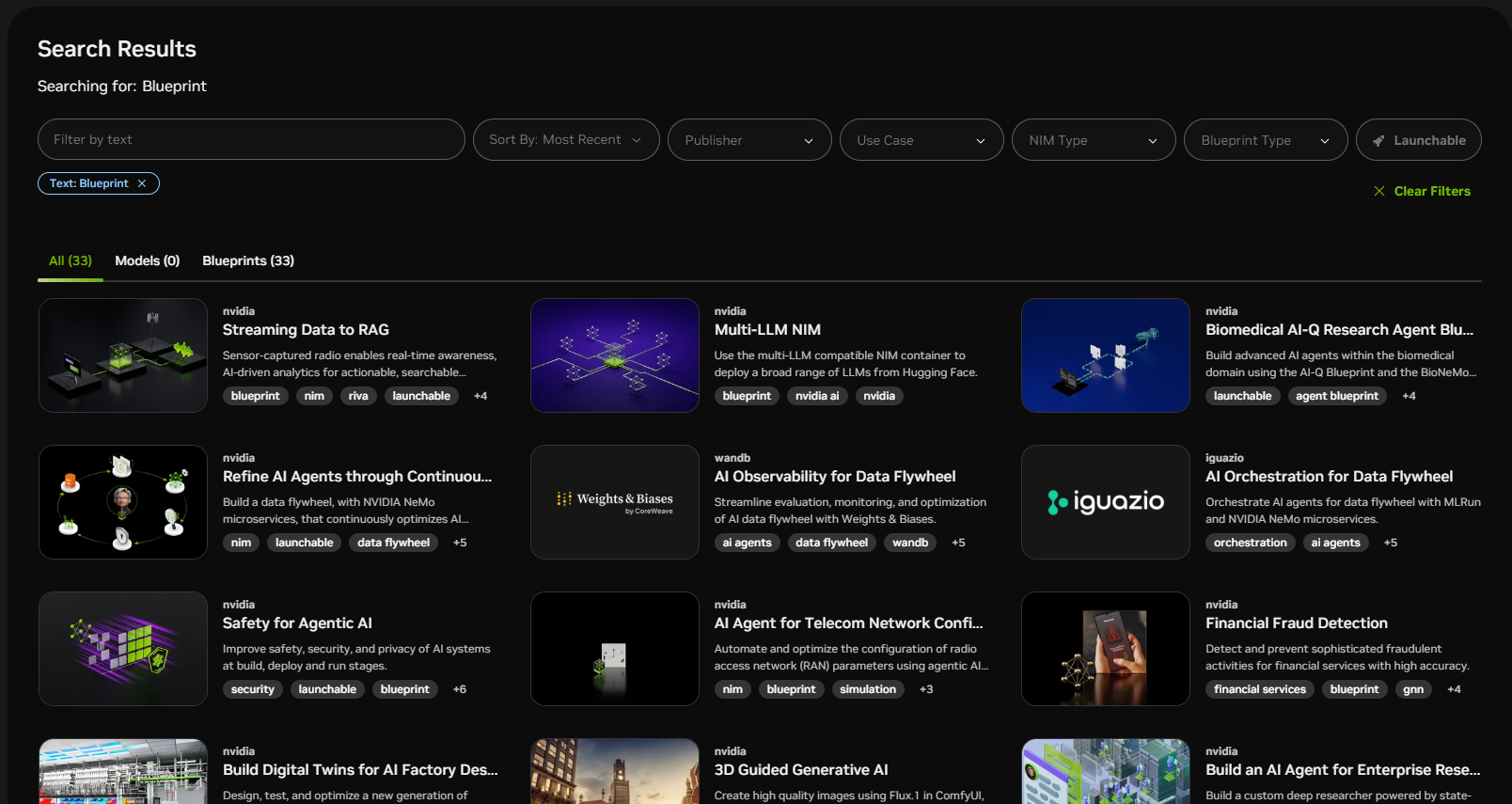Image resolution: width=1512 pixels, height=804 pixels.
Task: Click the orchestration tag on iguazio card
Action: [x=1251, y=543]
